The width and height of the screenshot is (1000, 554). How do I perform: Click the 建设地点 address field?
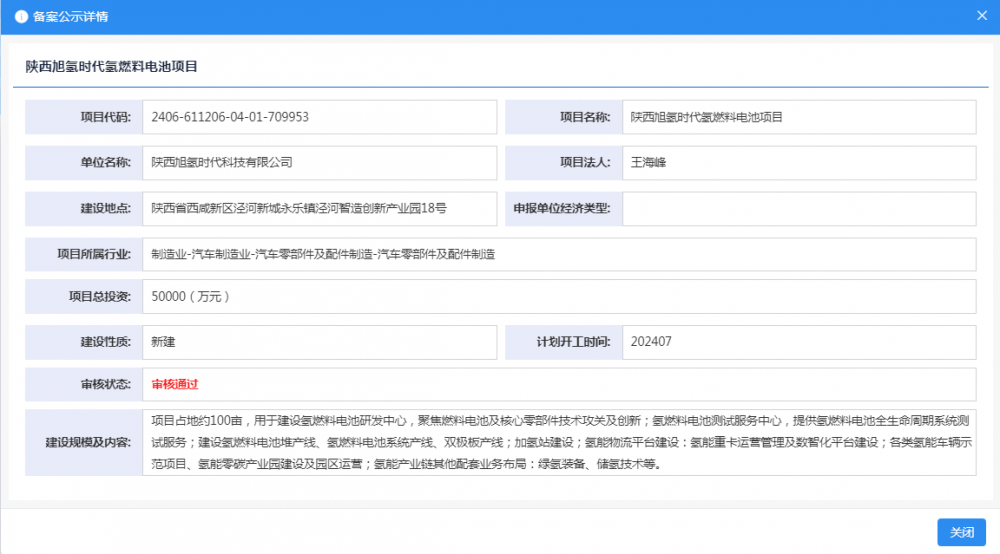319,209
